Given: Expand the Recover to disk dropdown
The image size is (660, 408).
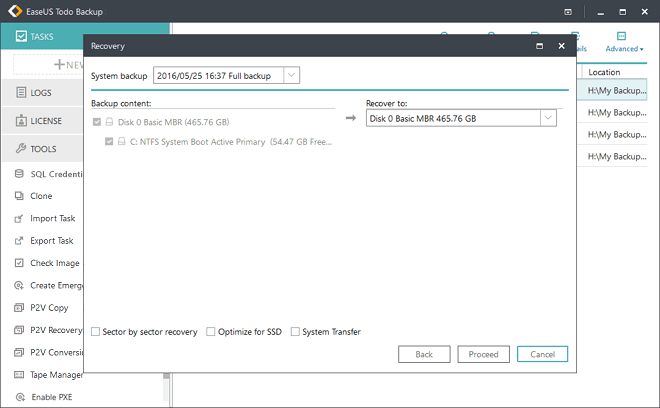Looking at the screenshot, I should (x=548, y=118).
